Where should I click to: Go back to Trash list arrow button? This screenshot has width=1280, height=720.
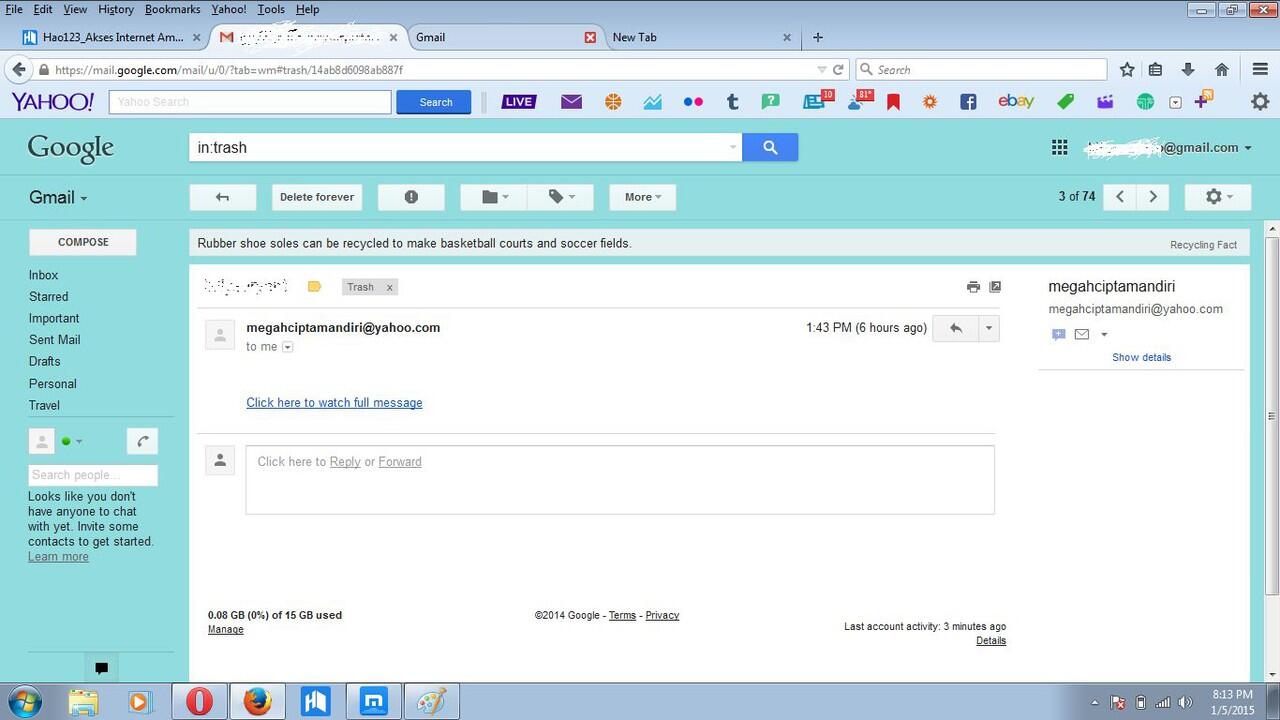pos(223,197)
